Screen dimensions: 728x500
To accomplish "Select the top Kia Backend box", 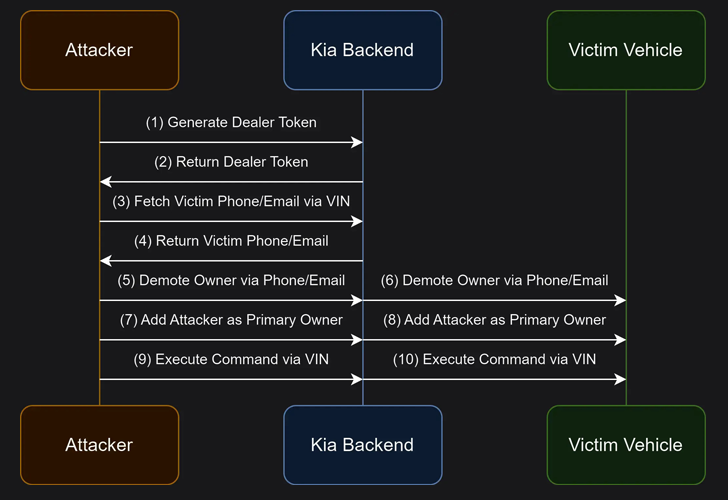I will (362, 50).
